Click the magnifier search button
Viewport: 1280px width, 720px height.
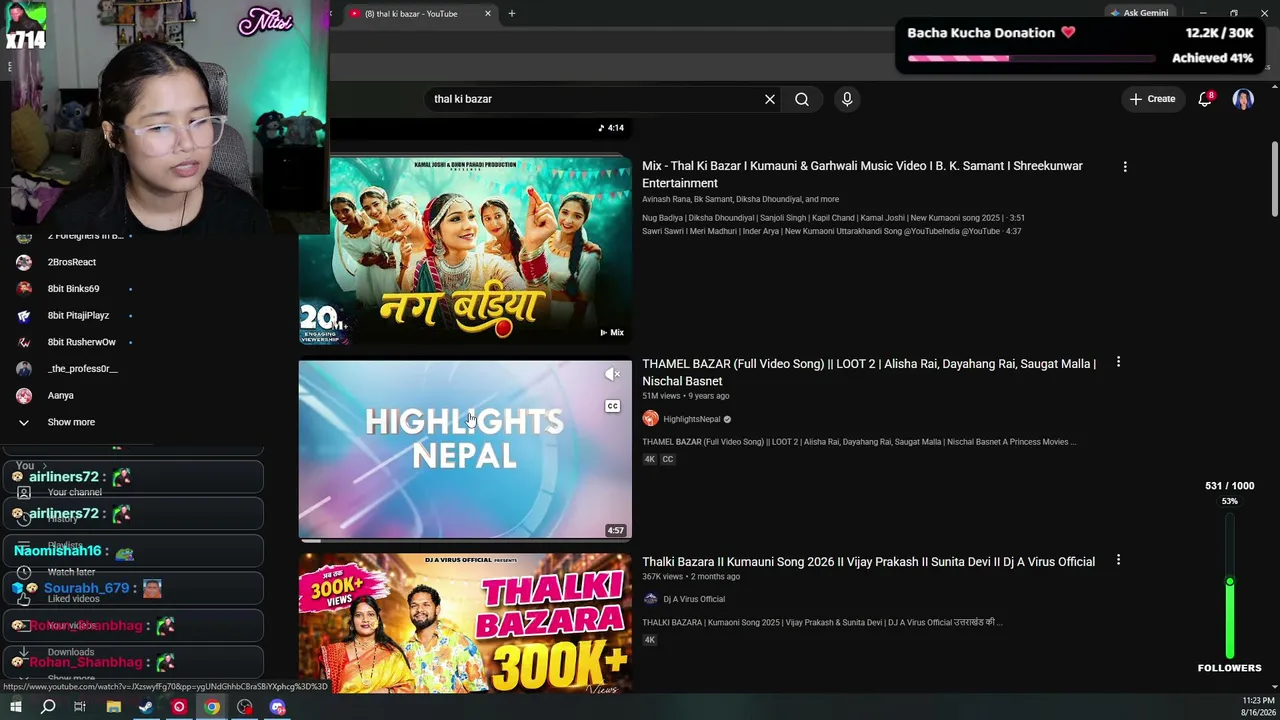tap(802, 99)
